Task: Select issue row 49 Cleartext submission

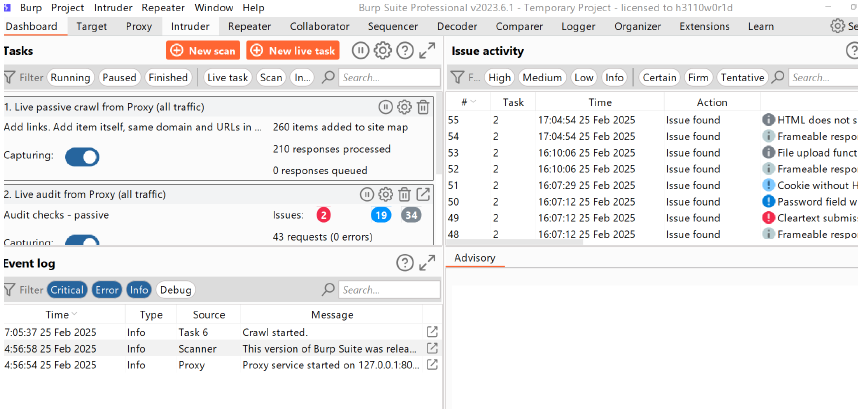Action: click(x=654, y=218)
